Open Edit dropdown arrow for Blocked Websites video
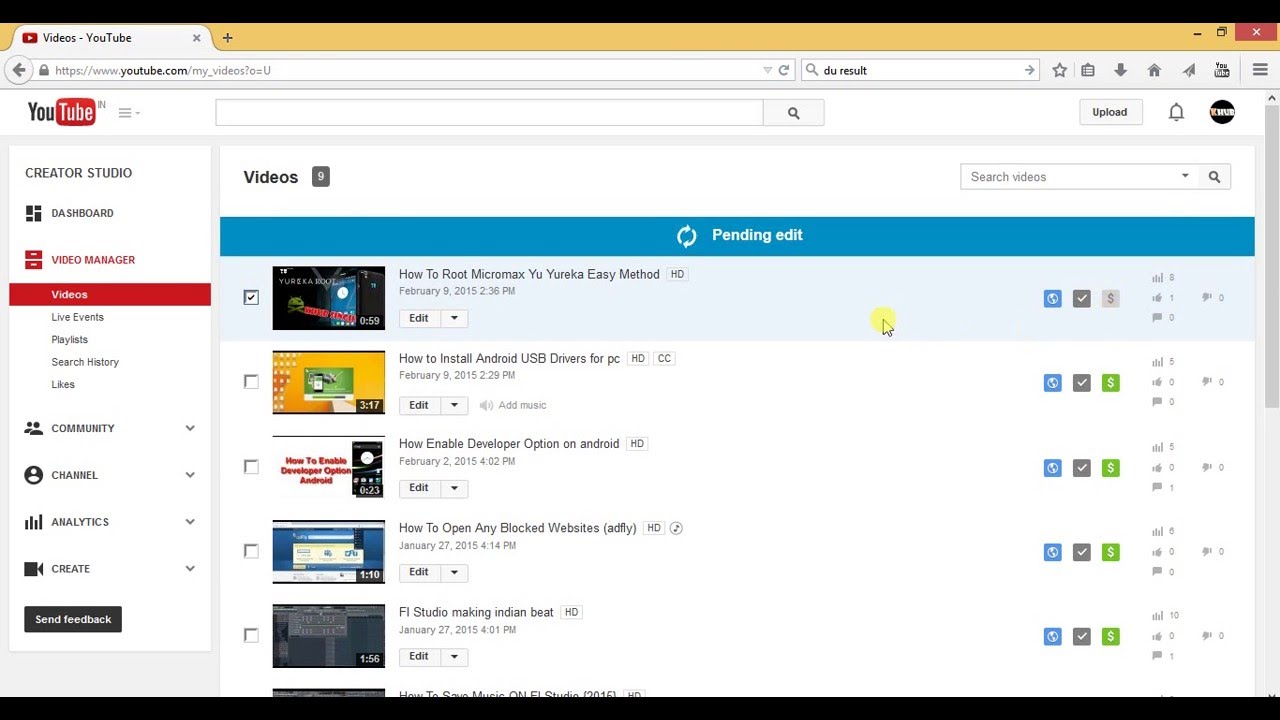This screenshot has width=1280, height=720. 454,572
